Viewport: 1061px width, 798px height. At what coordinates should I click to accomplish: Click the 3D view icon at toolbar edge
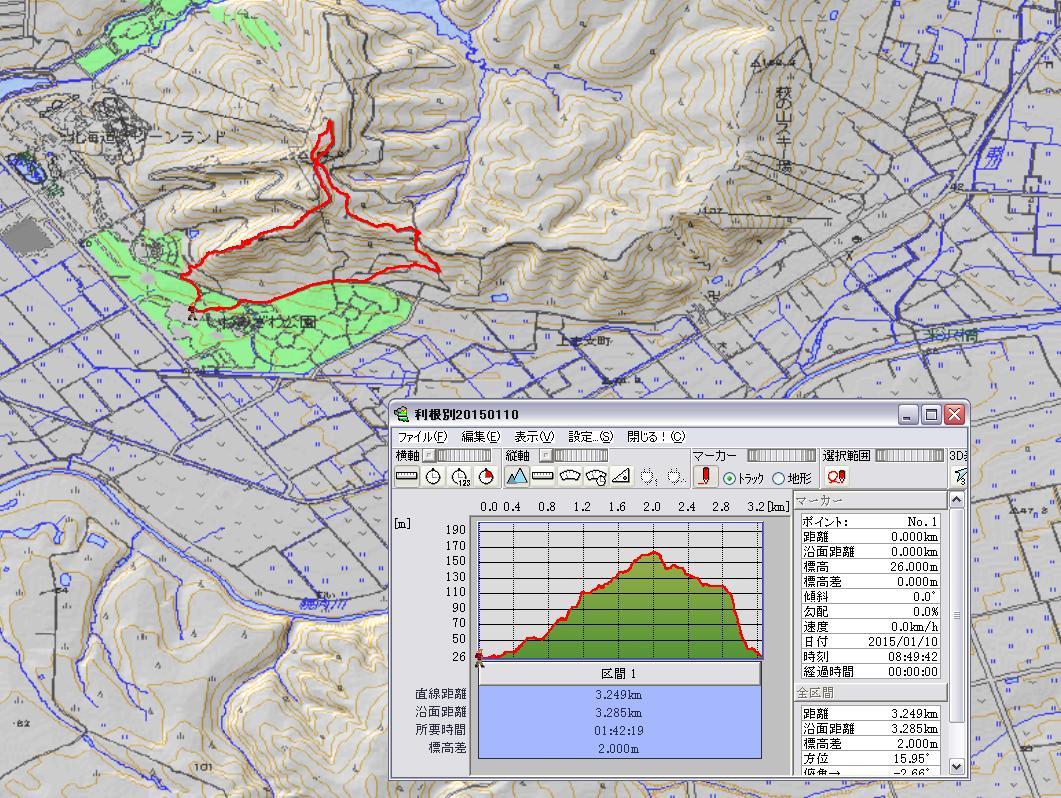click(960, 477)
